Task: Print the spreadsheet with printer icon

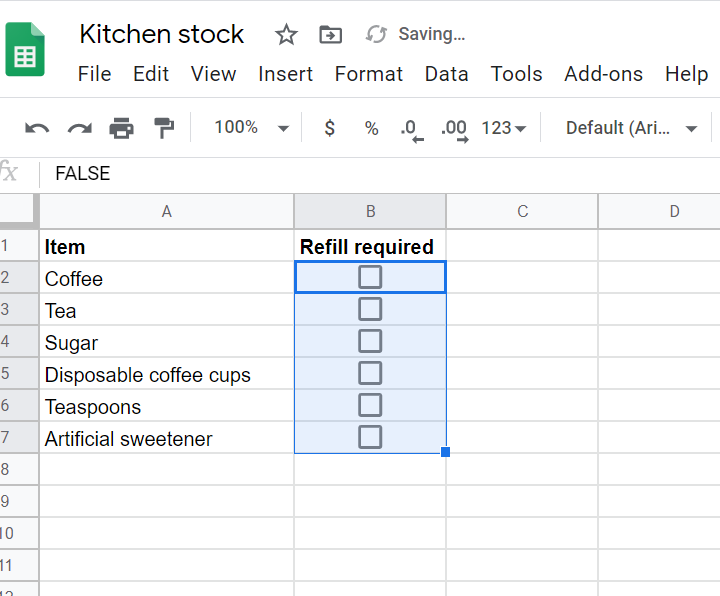Action: point(121,128)
